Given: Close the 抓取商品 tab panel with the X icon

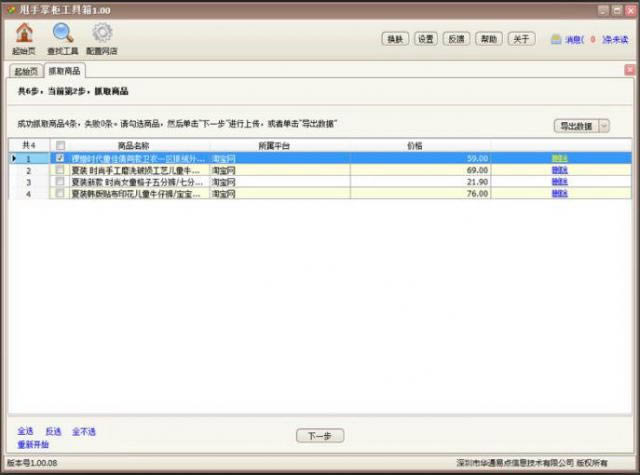Looking at the screenshot, I should [x=629, y=70].
